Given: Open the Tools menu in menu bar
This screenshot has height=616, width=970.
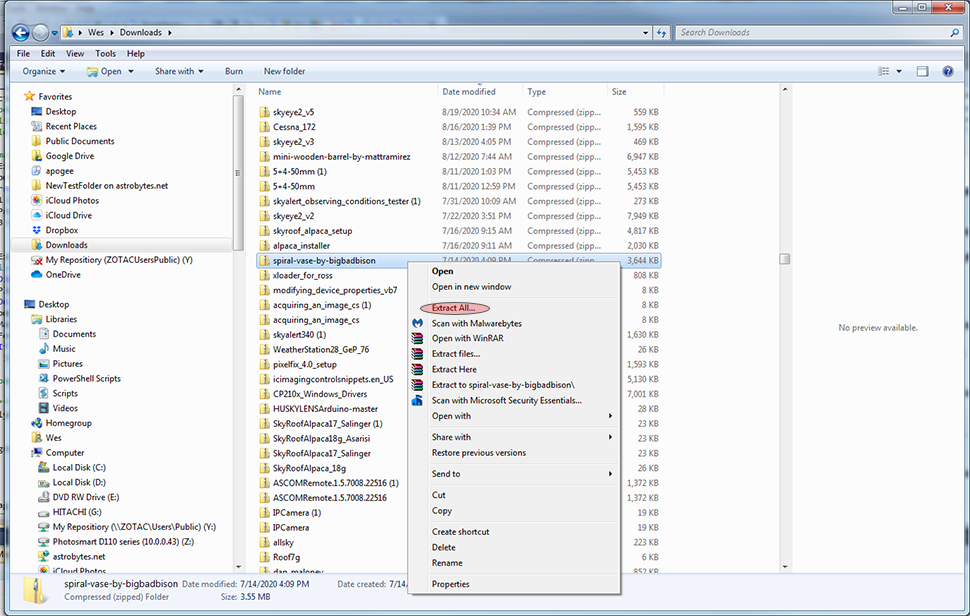Looking at the screenshot, I should pyautogui.click(x=105, y=54).
